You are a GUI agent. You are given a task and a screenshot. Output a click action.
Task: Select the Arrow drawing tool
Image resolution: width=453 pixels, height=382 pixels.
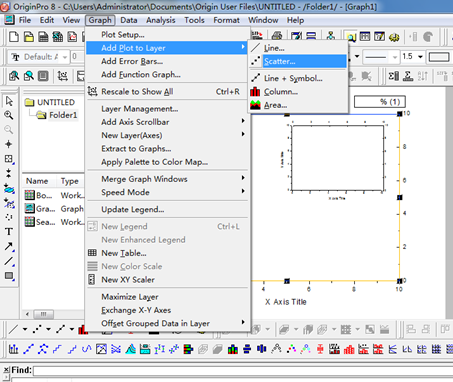click(9, 247)
